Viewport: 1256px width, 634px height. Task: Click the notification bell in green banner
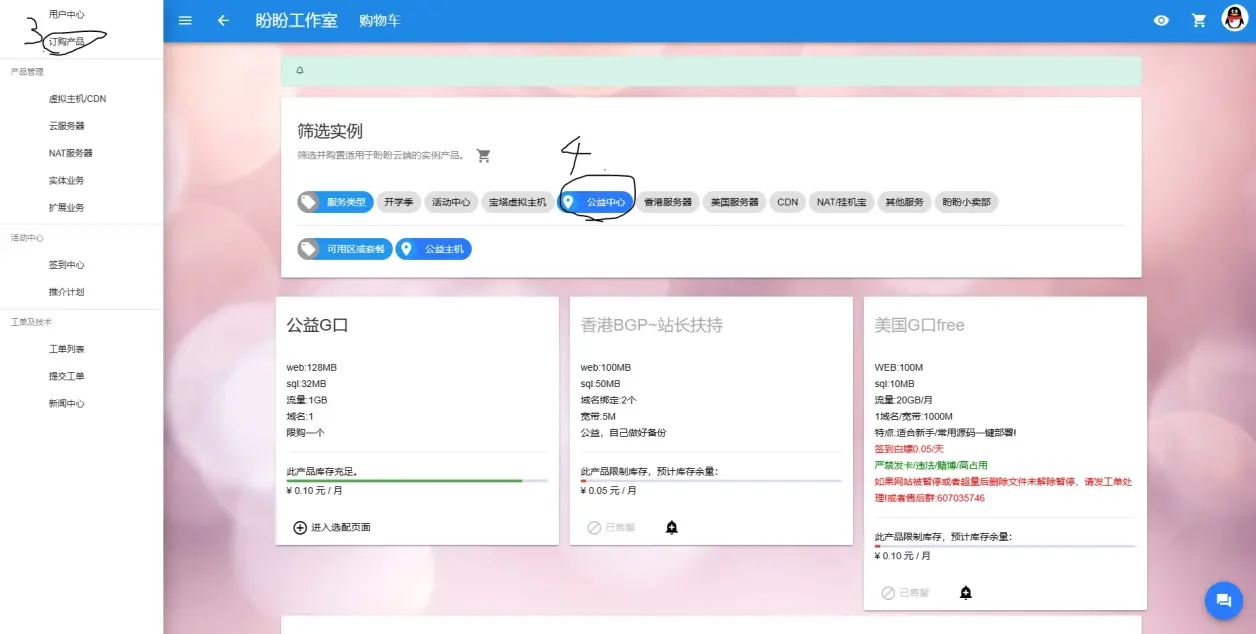[300, 71]
